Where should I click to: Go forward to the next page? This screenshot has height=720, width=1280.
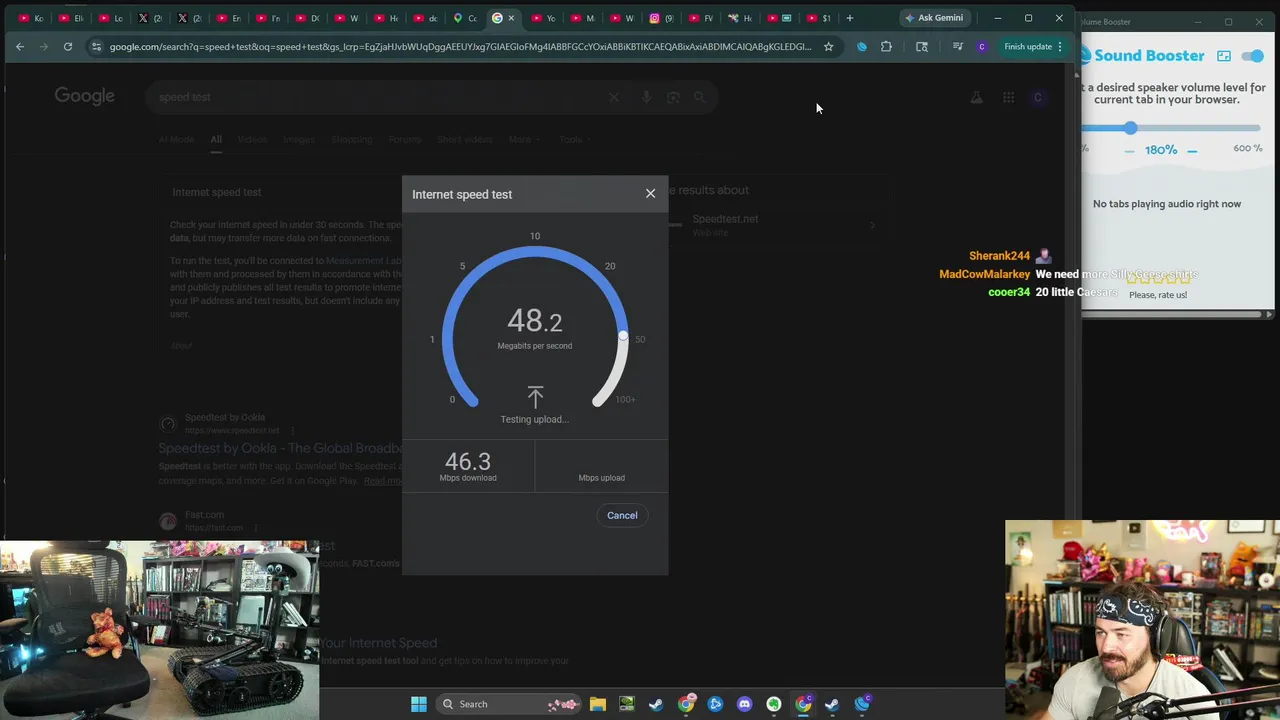pyautogui.click(x=44, y=46)
